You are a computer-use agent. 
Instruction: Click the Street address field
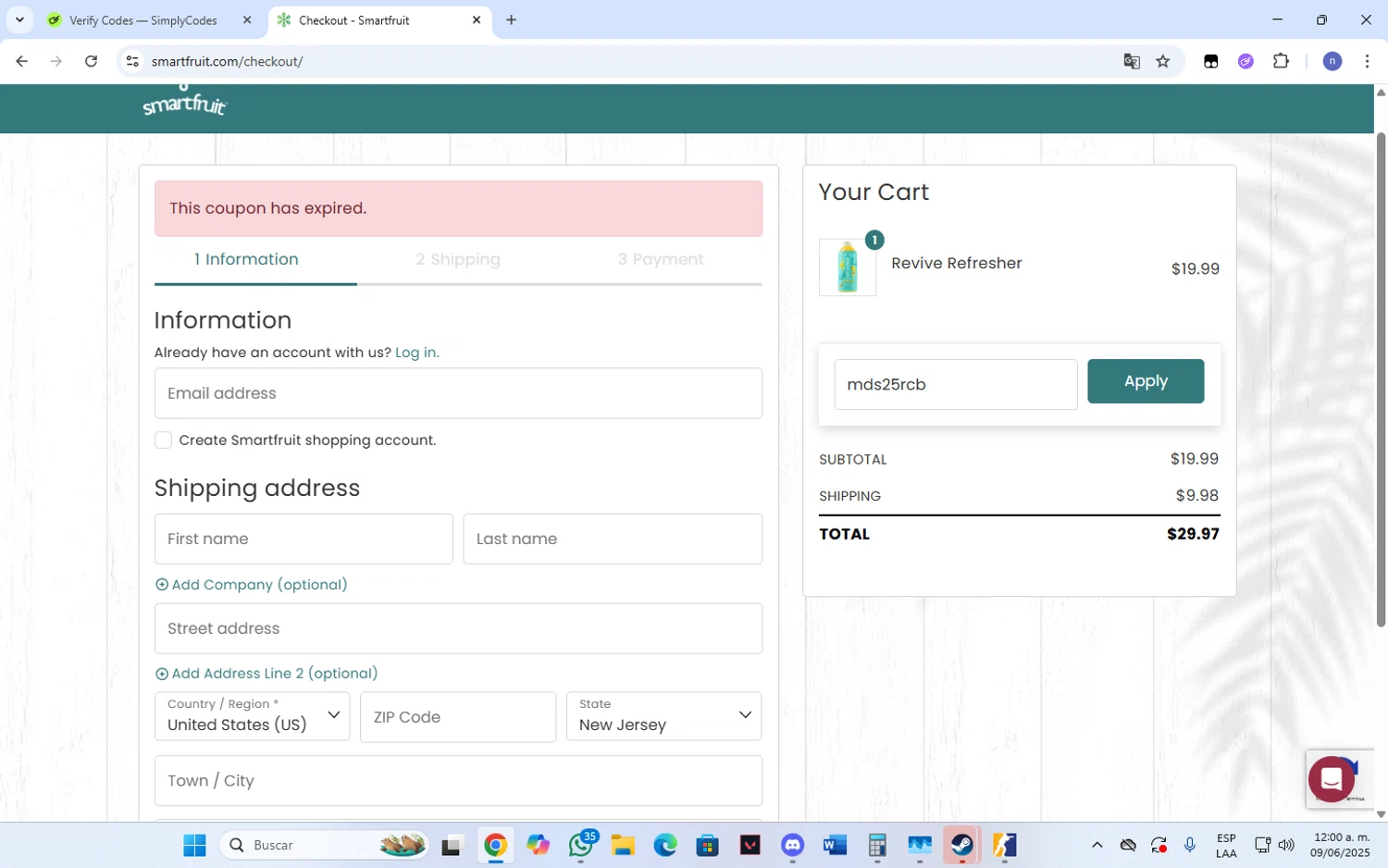coord(458,628)
